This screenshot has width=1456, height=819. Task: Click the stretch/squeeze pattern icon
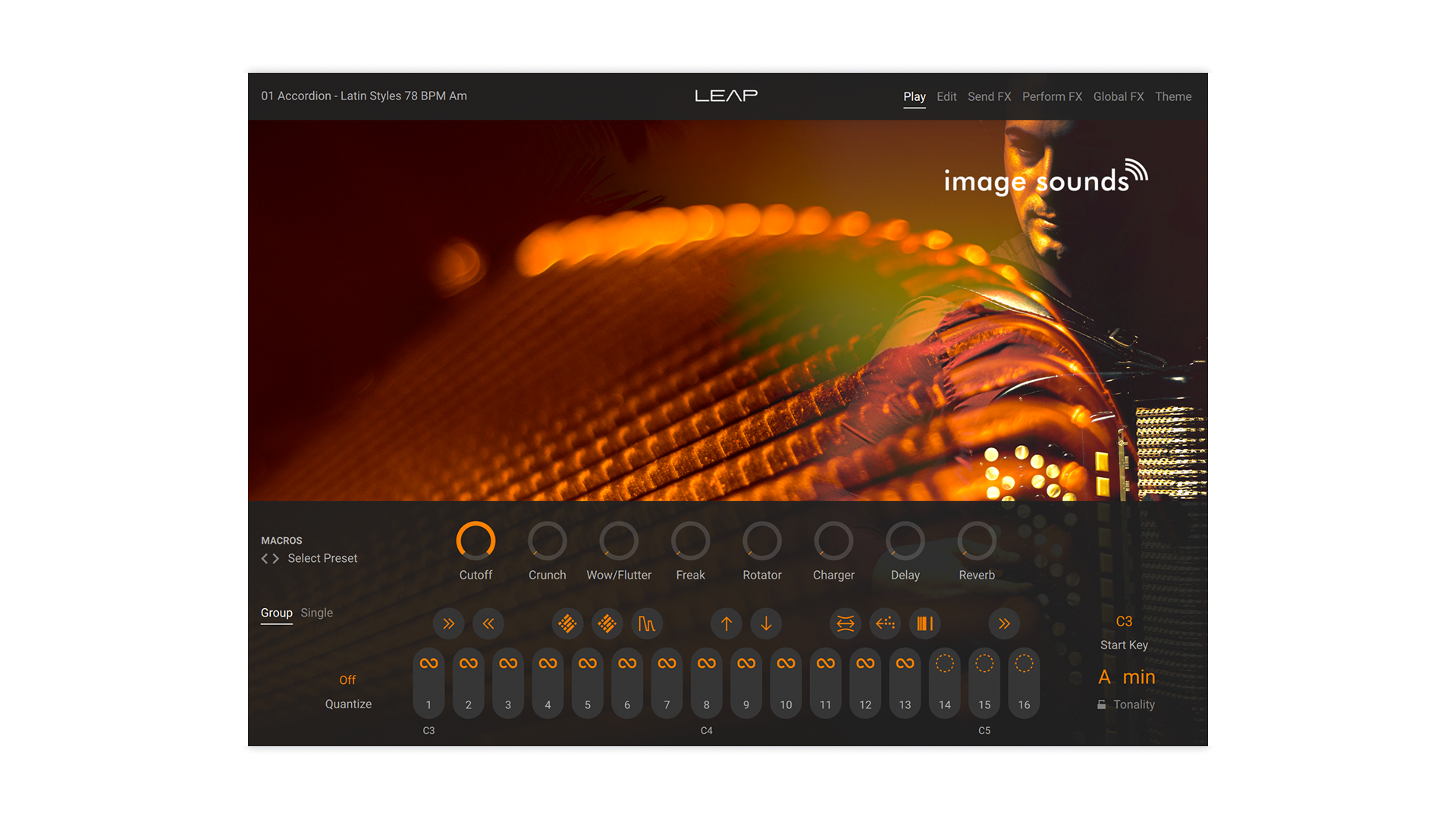pos(845,623)
